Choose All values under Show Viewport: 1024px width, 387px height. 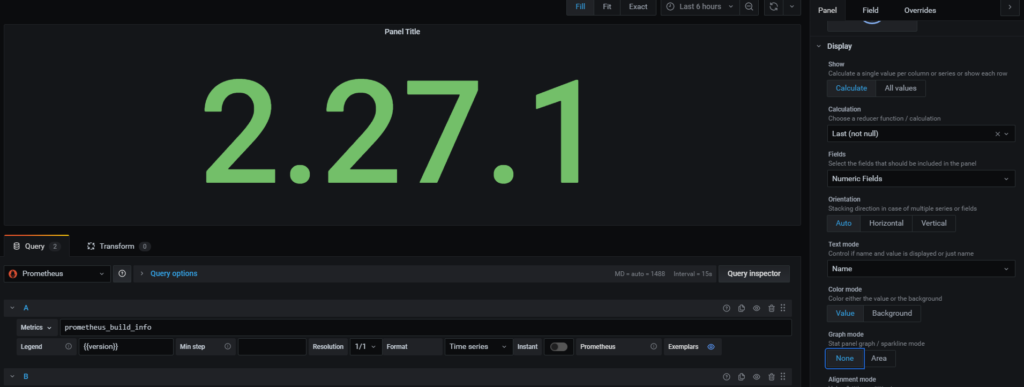(x=901, y=88)
